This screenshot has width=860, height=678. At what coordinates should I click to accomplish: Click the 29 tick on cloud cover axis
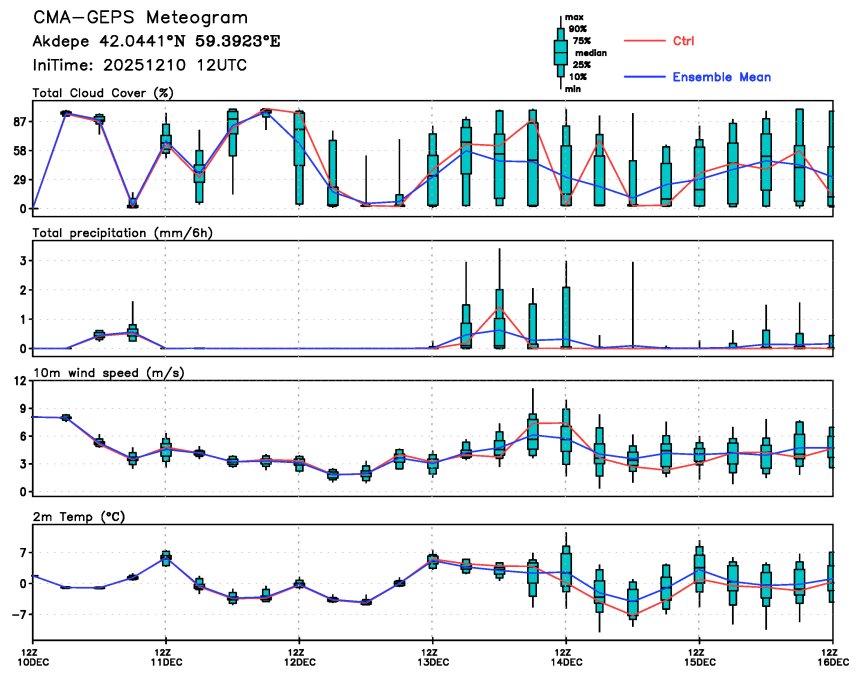pos(20,180)
